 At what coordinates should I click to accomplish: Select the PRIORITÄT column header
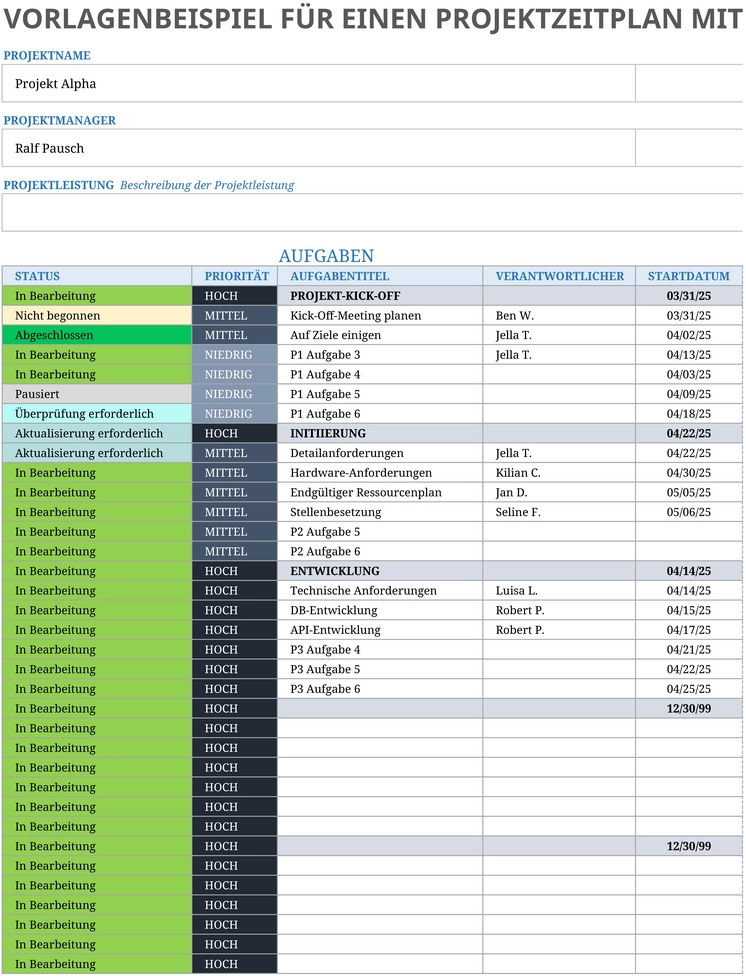coord(235,276)
